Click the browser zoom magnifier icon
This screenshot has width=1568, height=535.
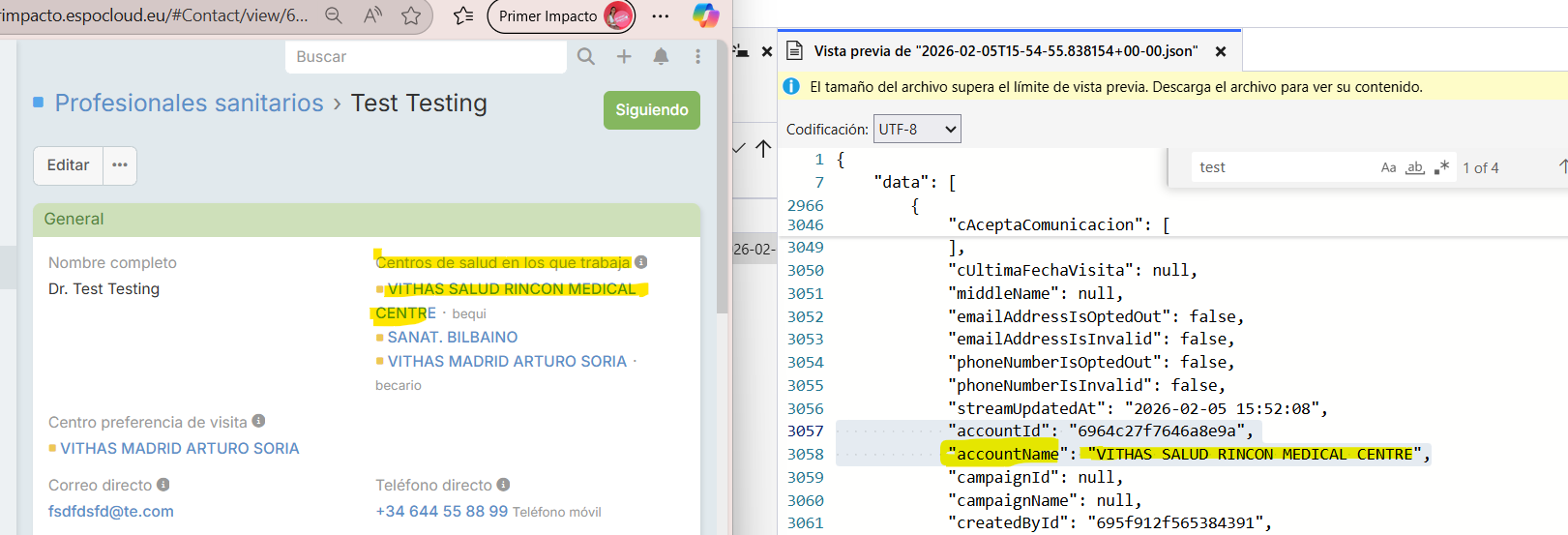coord(333,15)
